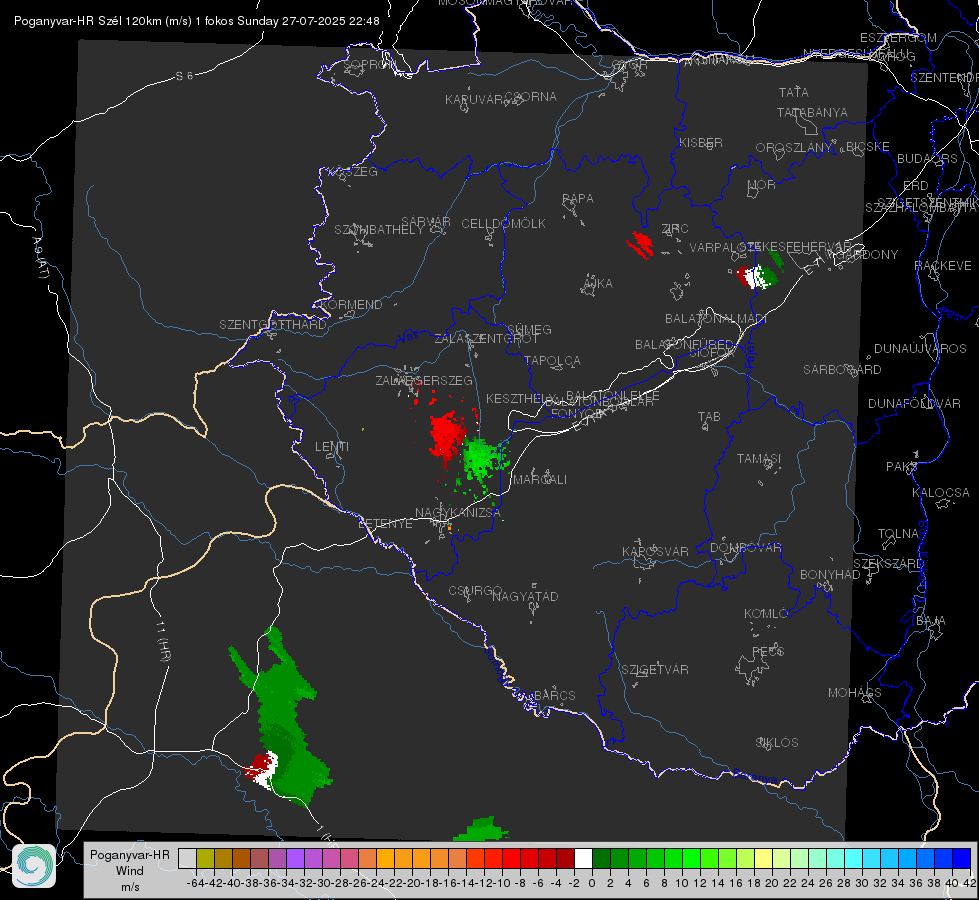Screen dimensions: 979x900
Task: Click the CSURGÓ town label
Action: [x=475, y=591]
